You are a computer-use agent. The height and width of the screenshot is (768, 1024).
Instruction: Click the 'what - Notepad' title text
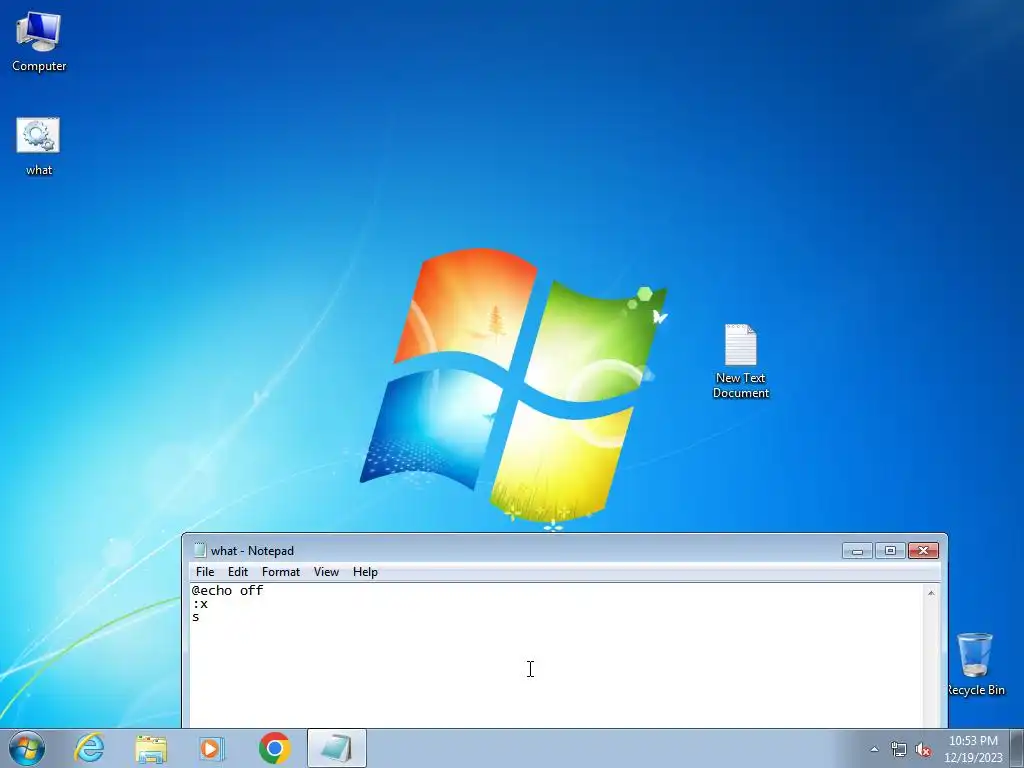pyautogui.click(x=252, y=551)
